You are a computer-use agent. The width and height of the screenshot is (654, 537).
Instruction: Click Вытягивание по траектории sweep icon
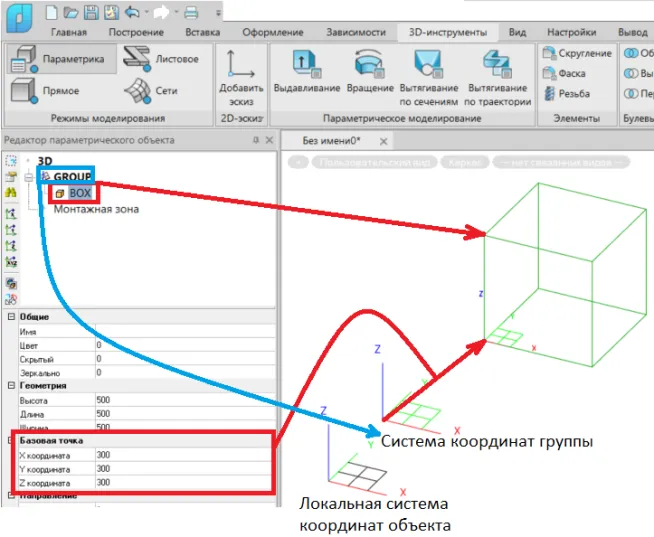pyautogui.click(x=490, y=64)
